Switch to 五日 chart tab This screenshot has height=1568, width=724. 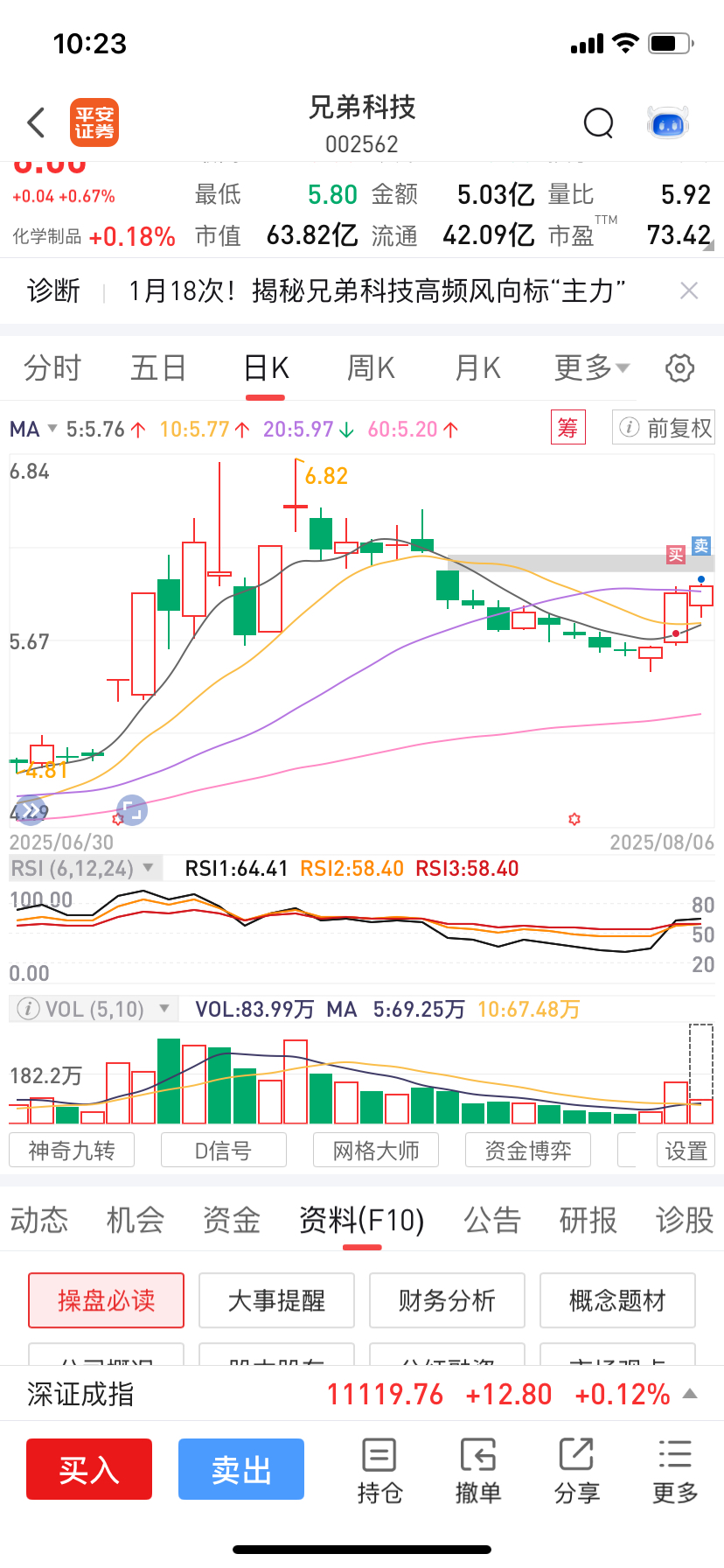click(158, 368)
